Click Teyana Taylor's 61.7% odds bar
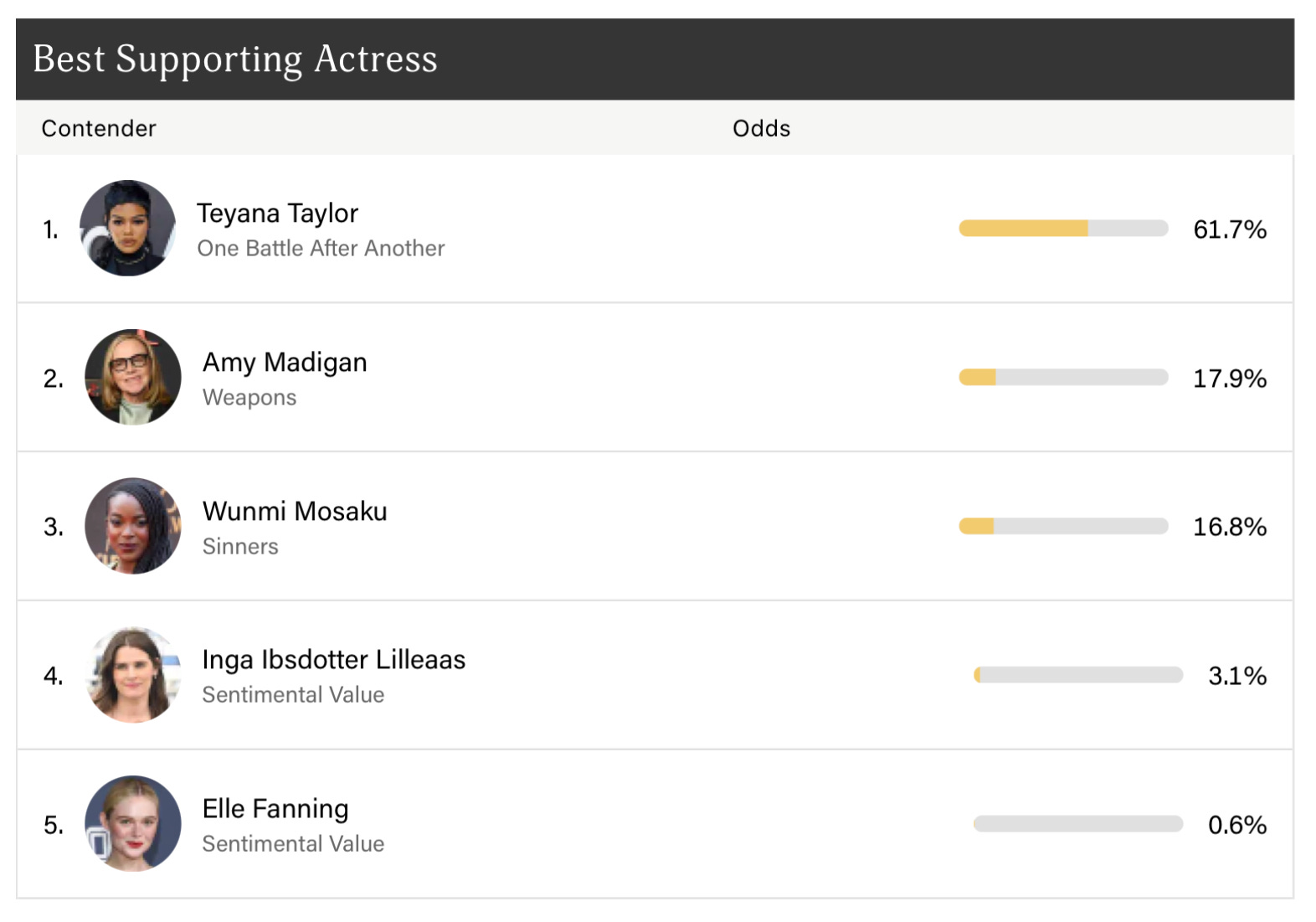 pyautogui.click(x=1063, y=229)
